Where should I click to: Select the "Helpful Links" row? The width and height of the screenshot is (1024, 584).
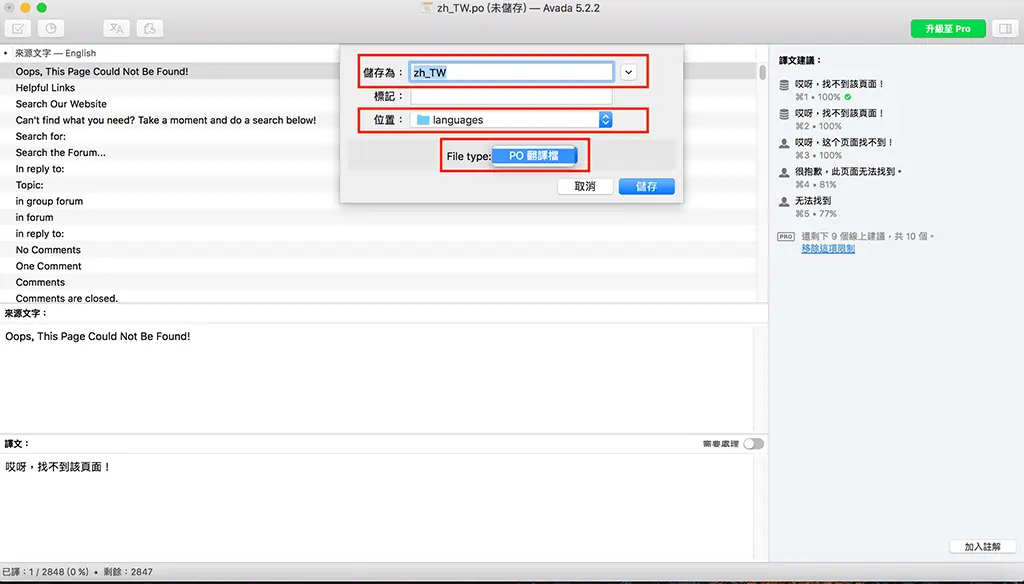379,88
